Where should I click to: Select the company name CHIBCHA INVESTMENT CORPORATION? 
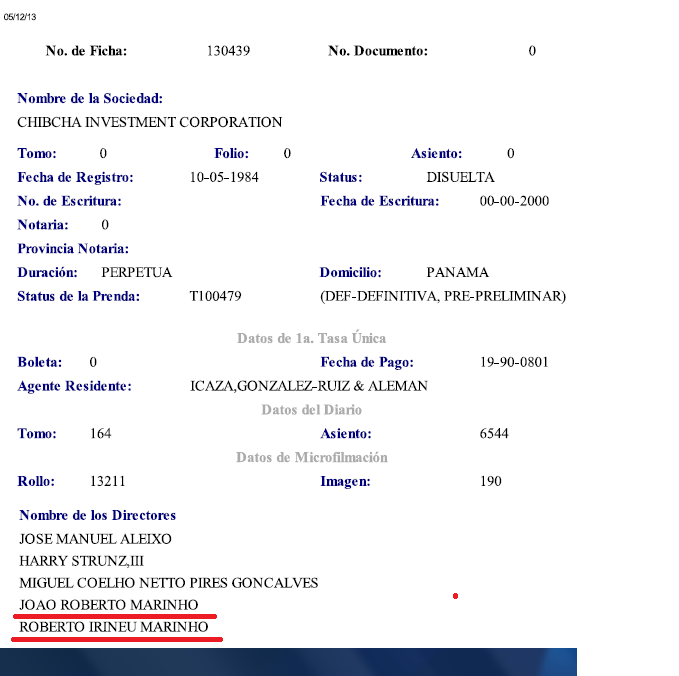150,122
